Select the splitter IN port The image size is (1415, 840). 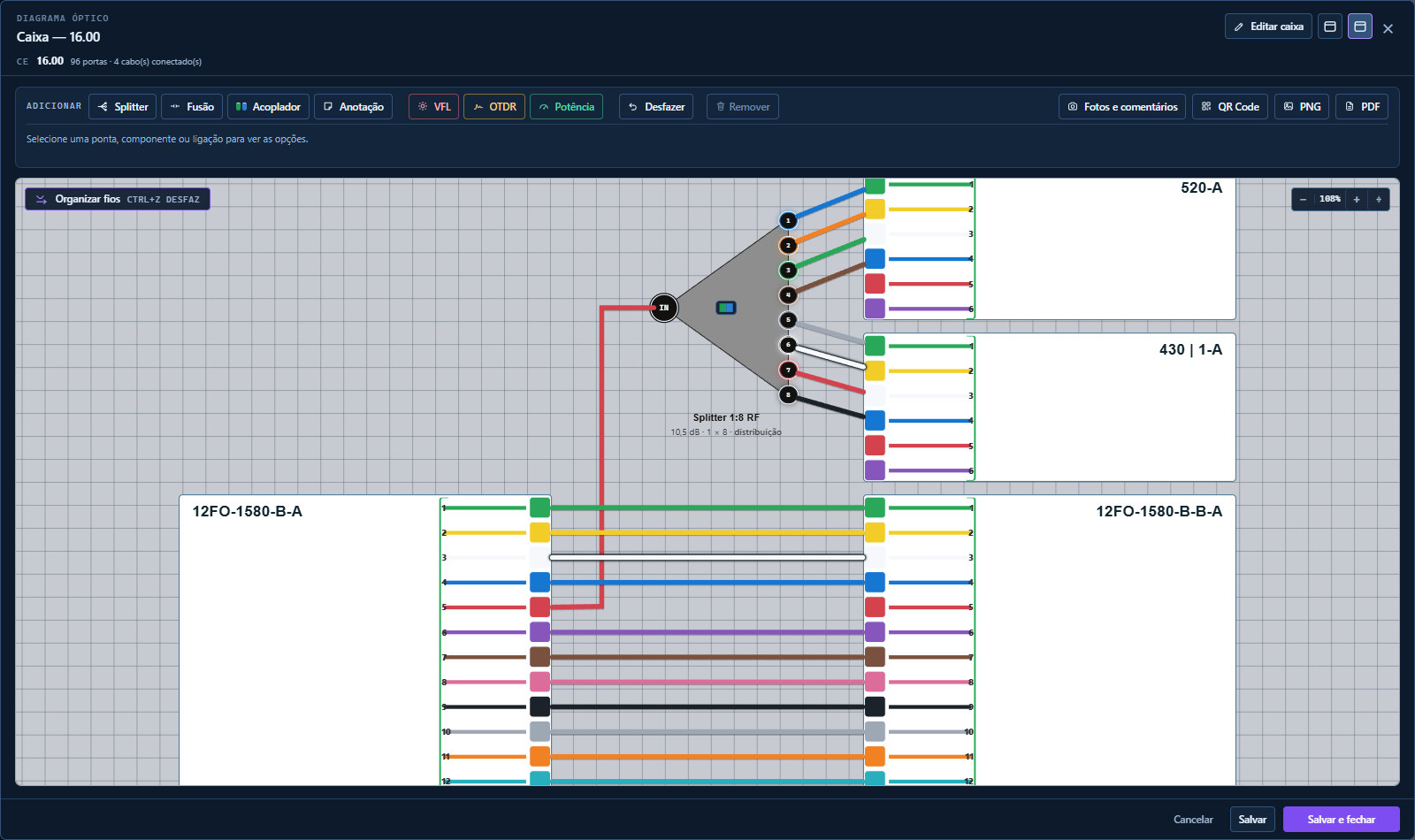tap(664, 308)
